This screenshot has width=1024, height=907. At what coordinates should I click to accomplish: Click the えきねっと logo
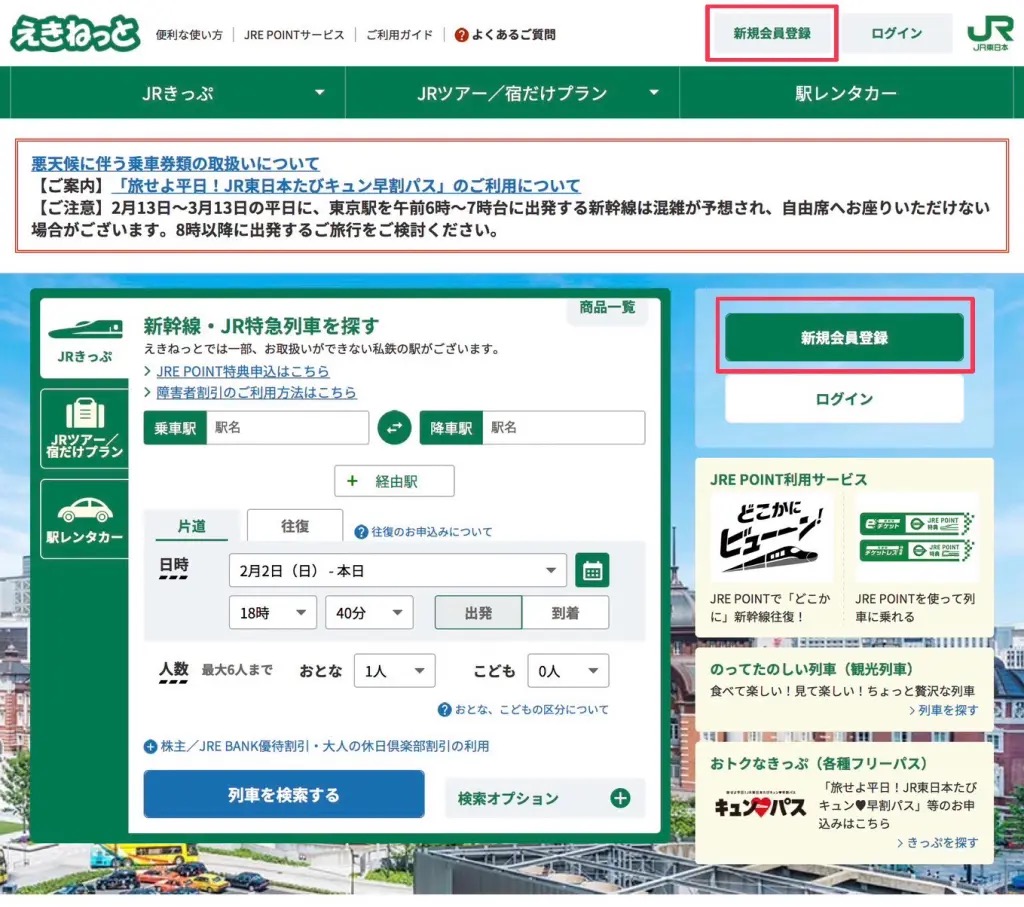(x=75, y=33)
